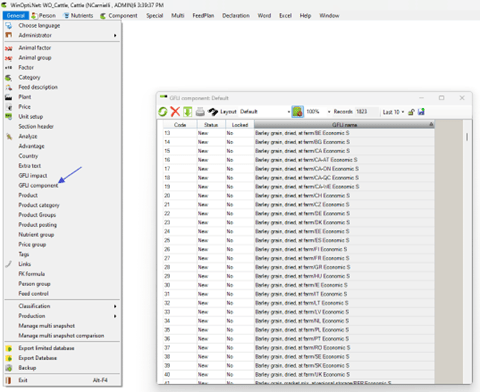Image resolution: width=480 pixels, height=392 pixels.
Task: Select row with code 26
Action: point(299,249)
